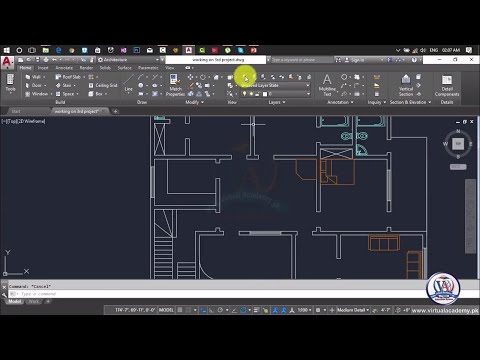Select the Move tool in Modify panel
The height and width of the screenshot is (360, 480).
tap(190, 77)
